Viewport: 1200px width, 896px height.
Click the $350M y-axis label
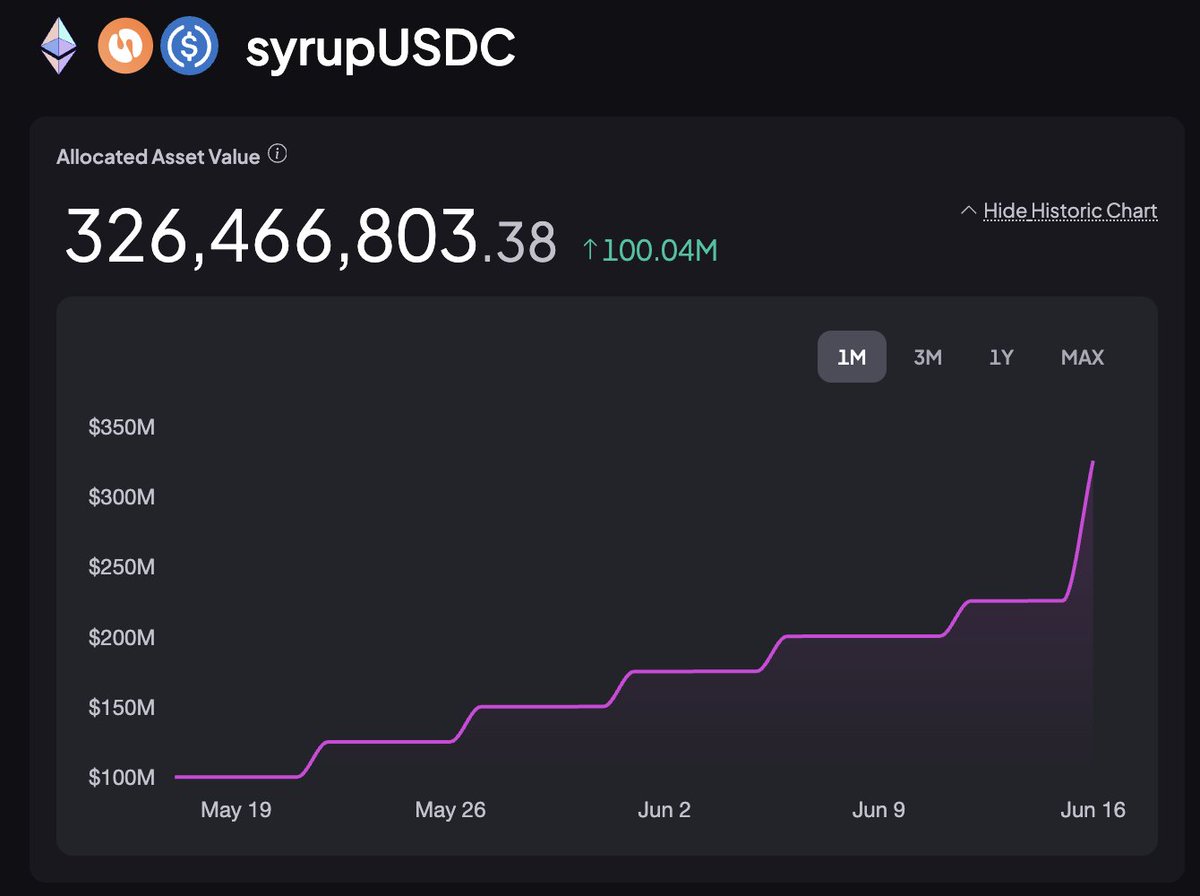coord(121,428)
